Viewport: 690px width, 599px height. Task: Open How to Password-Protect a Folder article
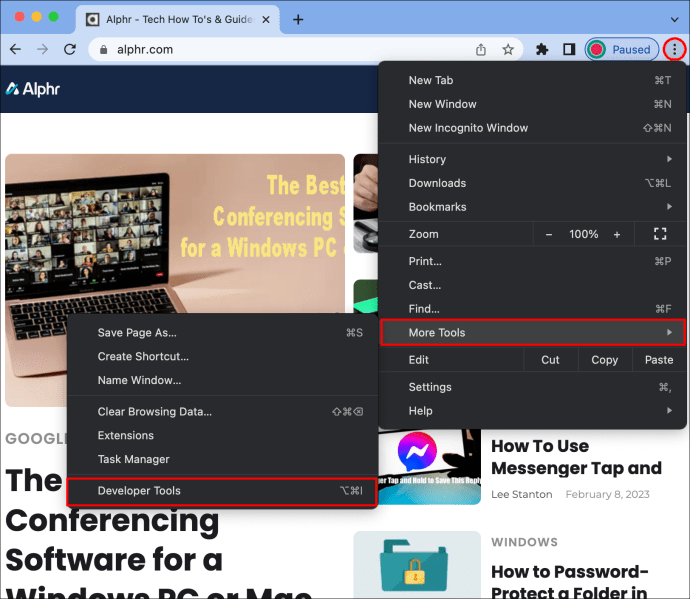pos(570,581)
